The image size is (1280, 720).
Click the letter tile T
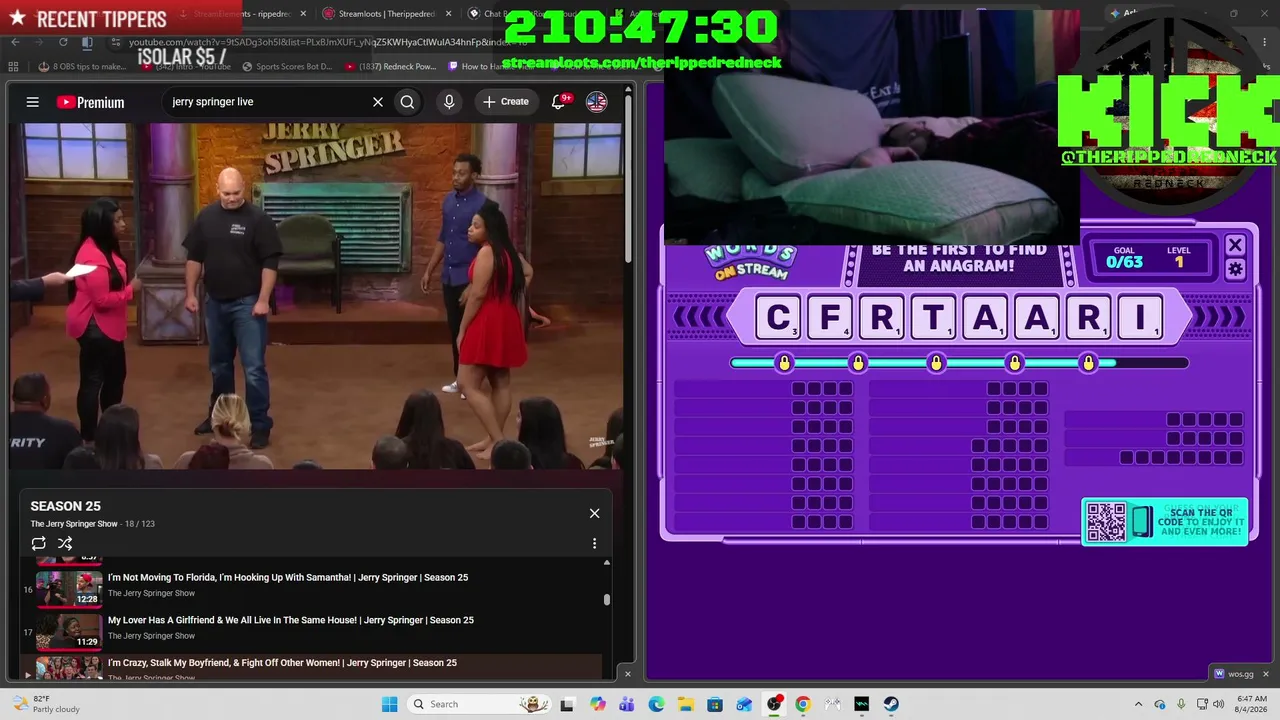pos(933,318)
